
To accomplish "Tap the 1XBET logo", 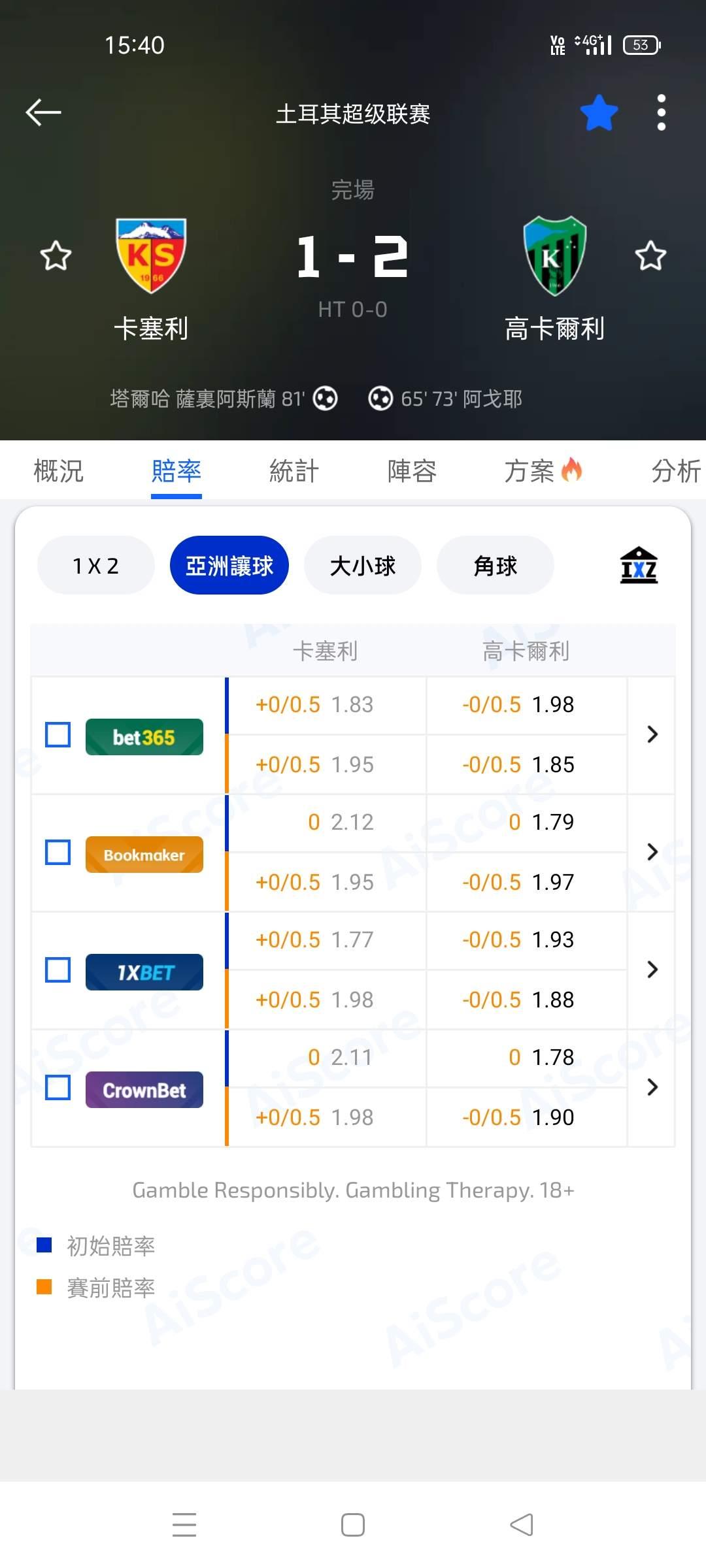I will tap(144, 972).
